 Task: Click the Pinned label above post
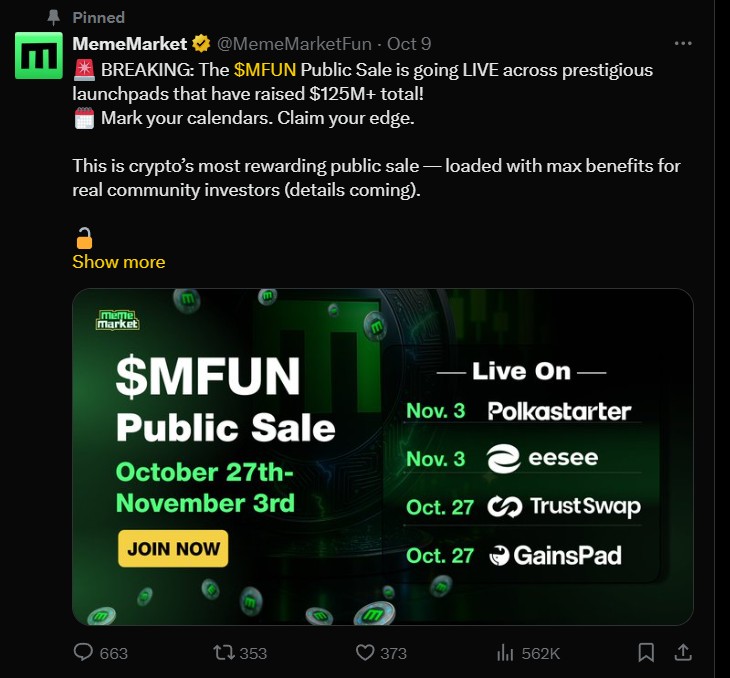click(99, 17)
